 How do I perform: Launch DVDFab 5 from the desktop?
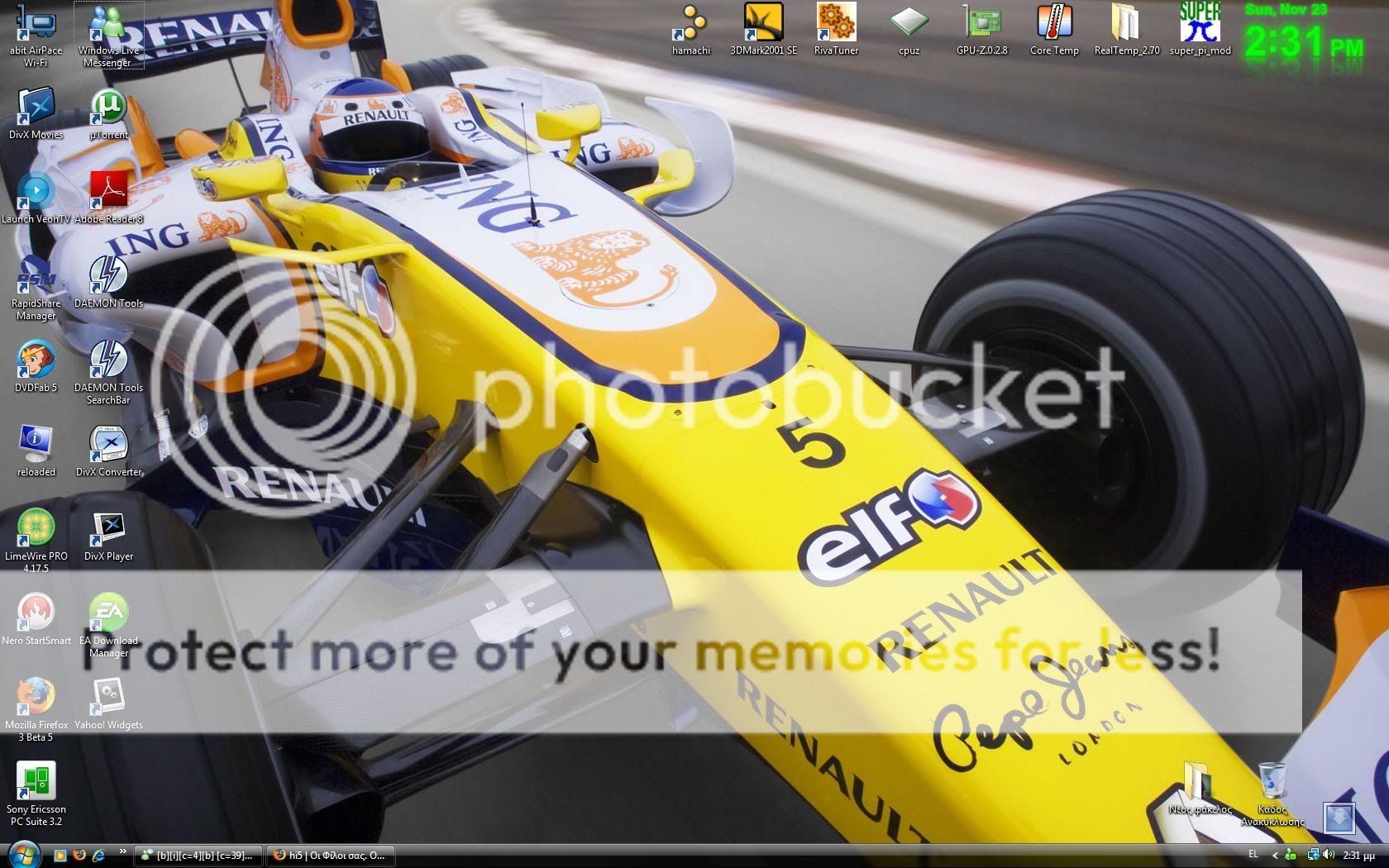point(36,362)
